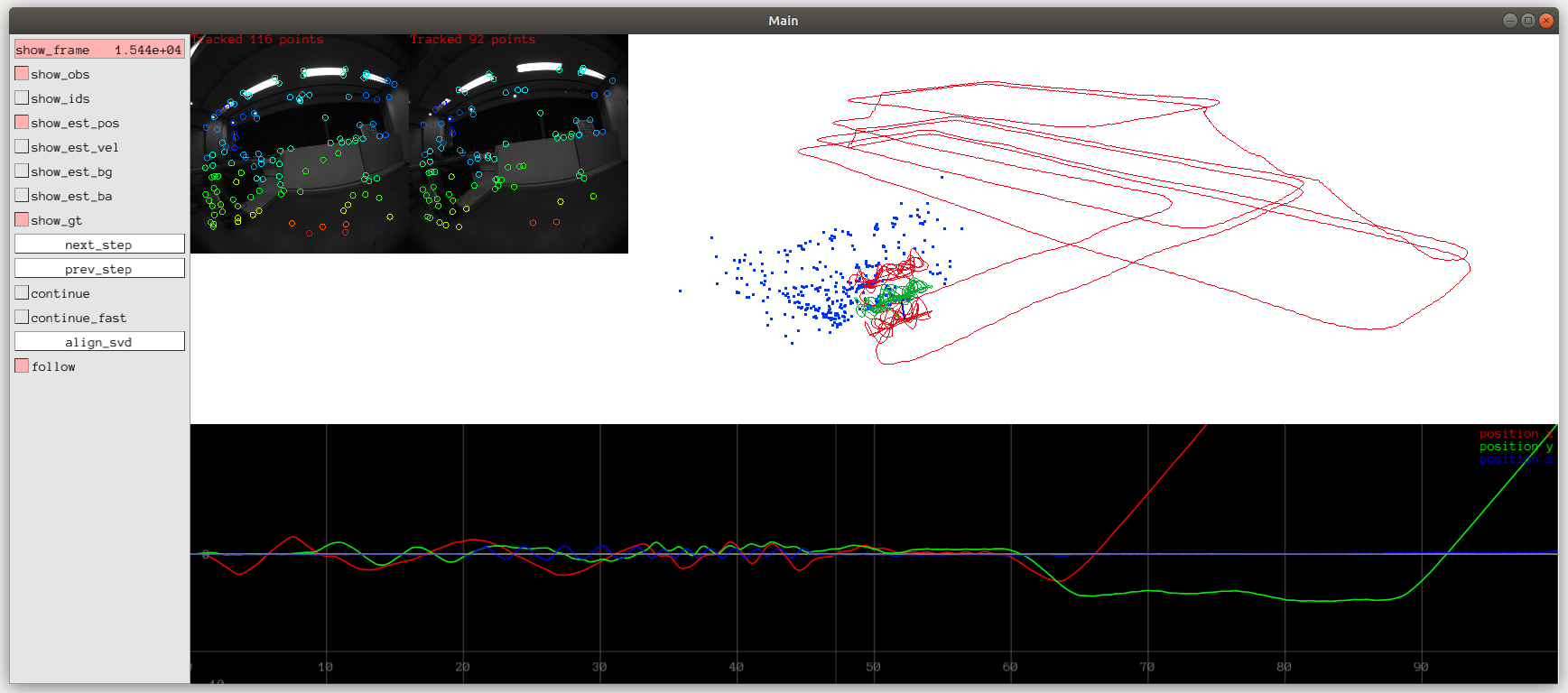Enable continue_fast playback

pos(22,318)
